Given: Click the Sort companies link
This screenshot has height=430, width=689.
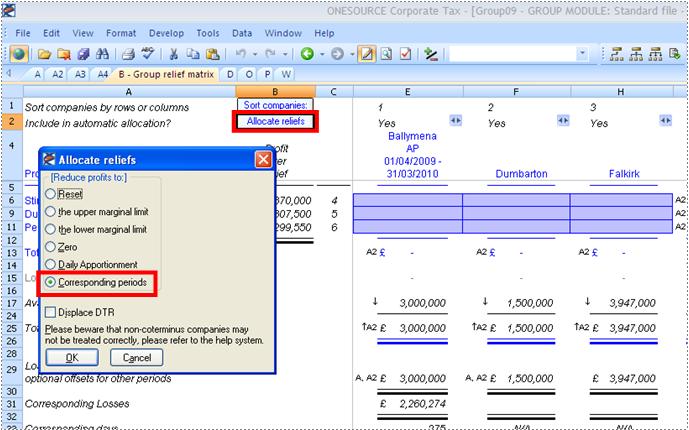Looking at the screenshot, I should tap(275, 104).
